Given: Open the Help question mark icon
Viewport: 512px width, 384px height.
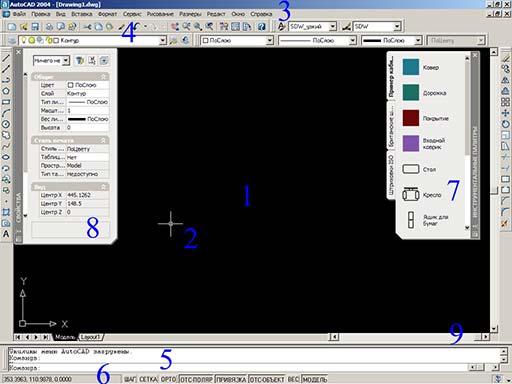Looking at the screenshot, I should (x=262, y=27).
